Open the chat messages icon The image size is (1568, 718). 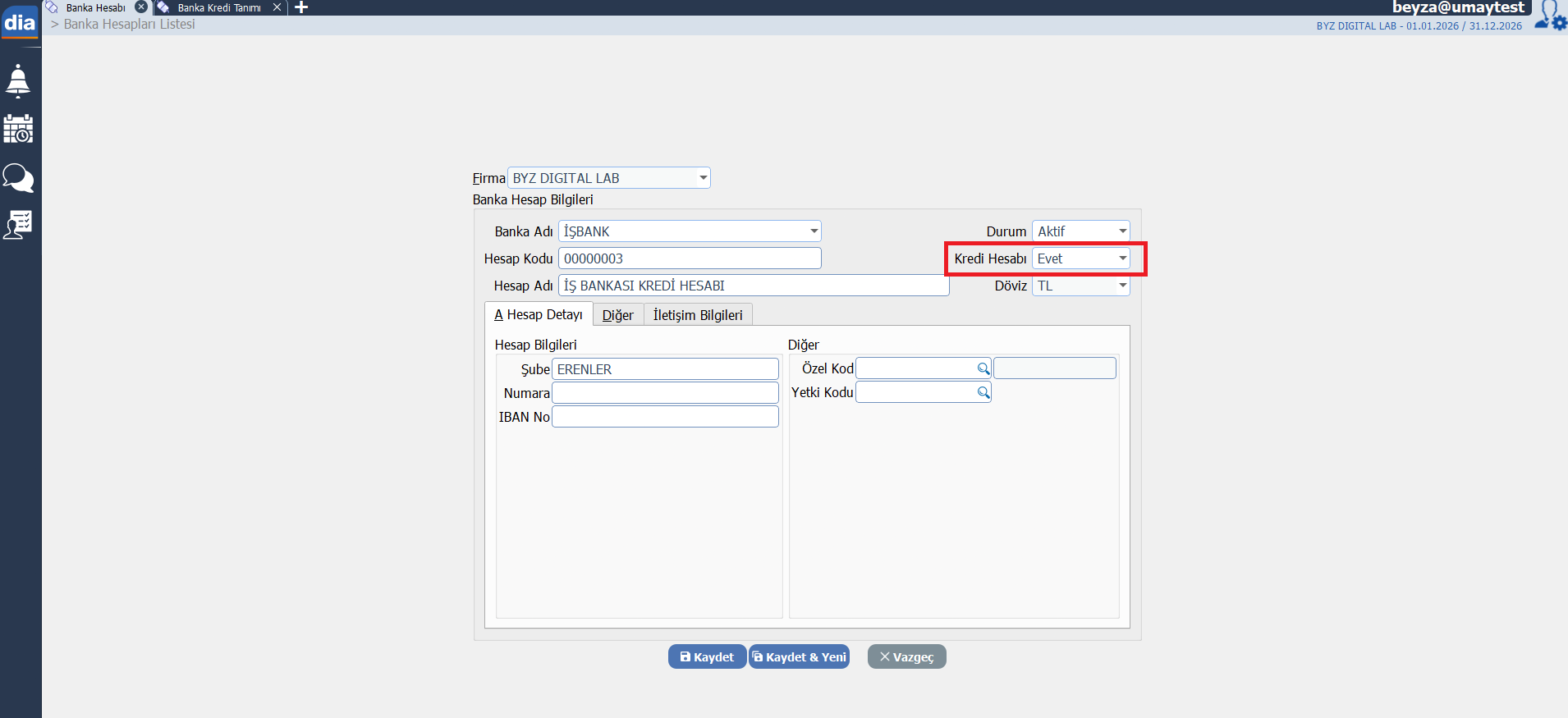tap(18, 177)
